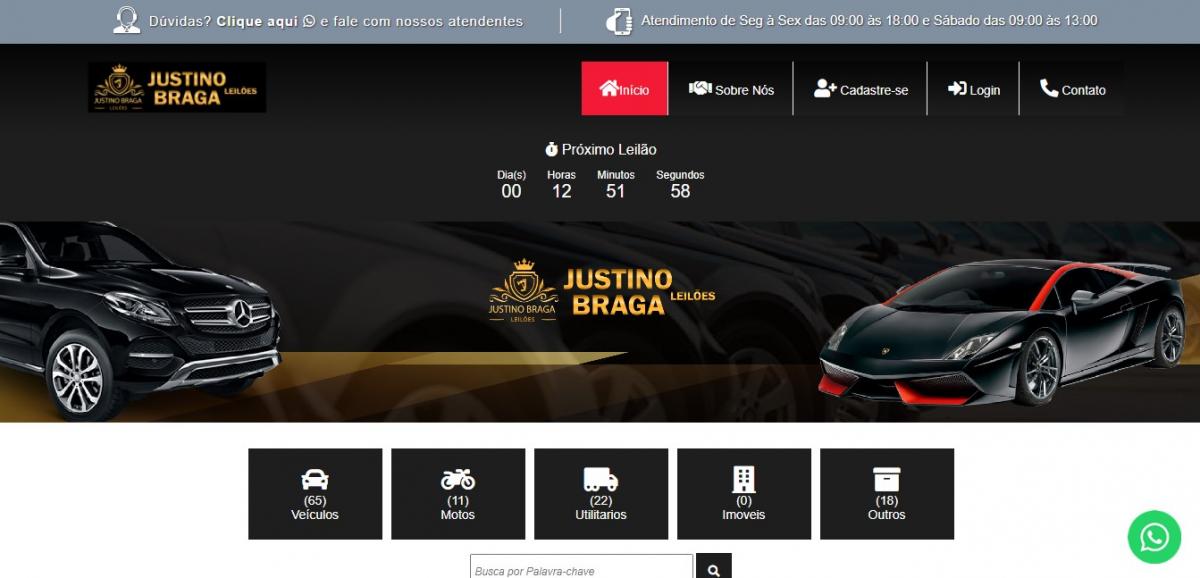Open the Login page
Image resolution: width=1200 pixels, height=578 pixels.
973,88
